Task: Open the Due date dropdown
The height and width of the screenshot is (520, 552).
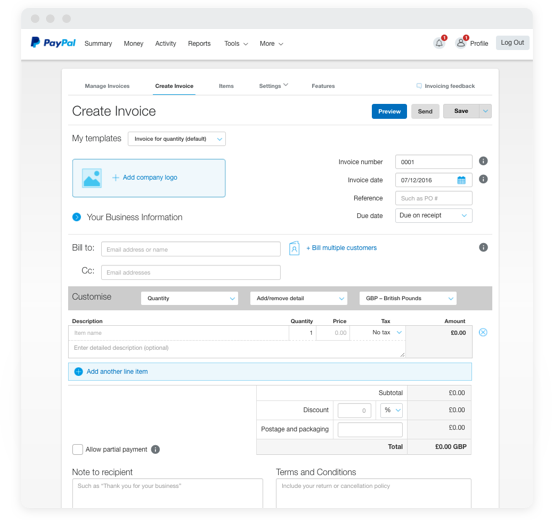Action: (x=434, y=215)
